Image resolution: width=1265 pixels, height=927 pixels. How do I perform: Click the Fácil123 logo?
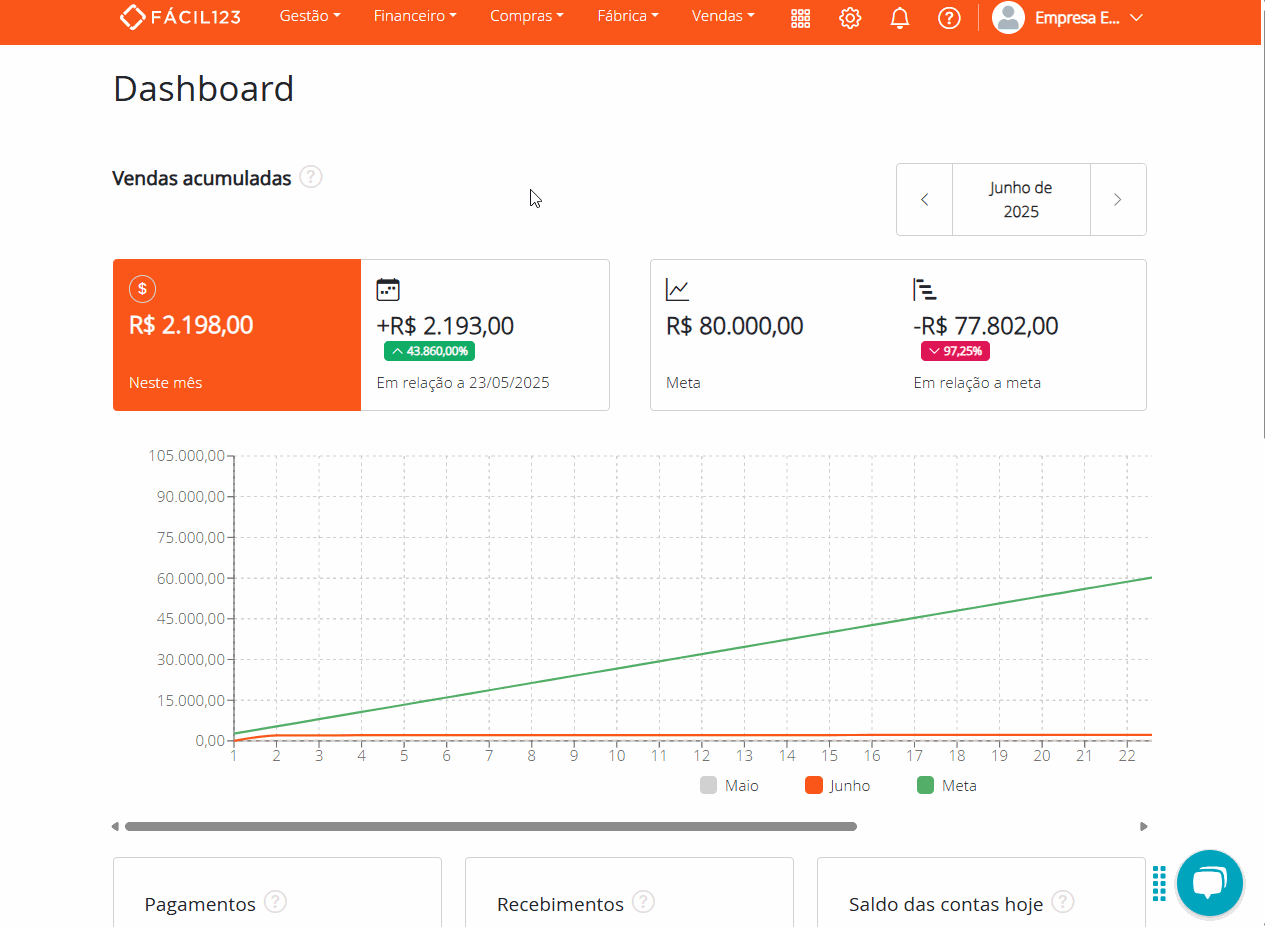tap(180, 17)
